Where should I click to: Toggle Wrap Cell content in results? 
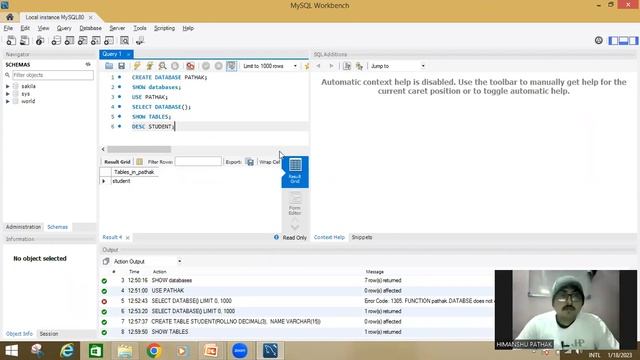[x=269, y=162]
